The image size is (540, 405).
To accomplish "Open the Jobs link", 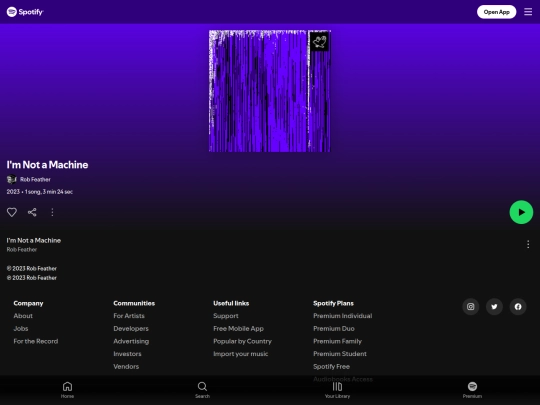I will pyautogui.click(x=21, y=329).
